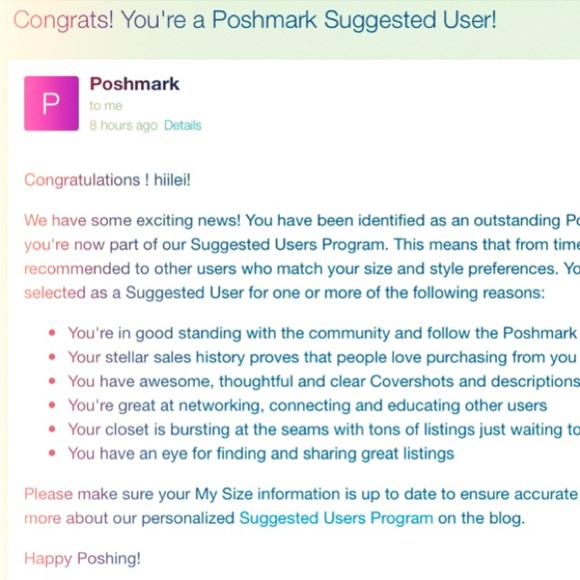Viewport: 580px width, 580px height.
Task: Click the 'awesome, thoughtful and clear Covershots' bullet
Action: 324,381
